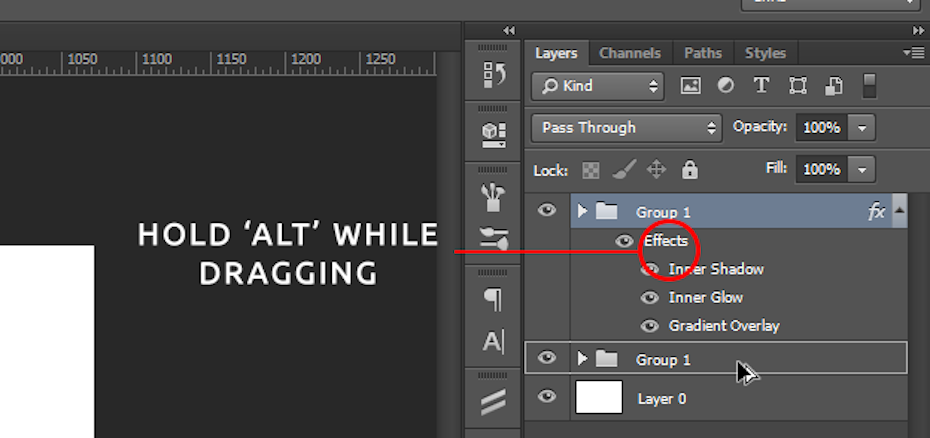
Task: Filter layers by smart objects icon
Action: [833, 86]
